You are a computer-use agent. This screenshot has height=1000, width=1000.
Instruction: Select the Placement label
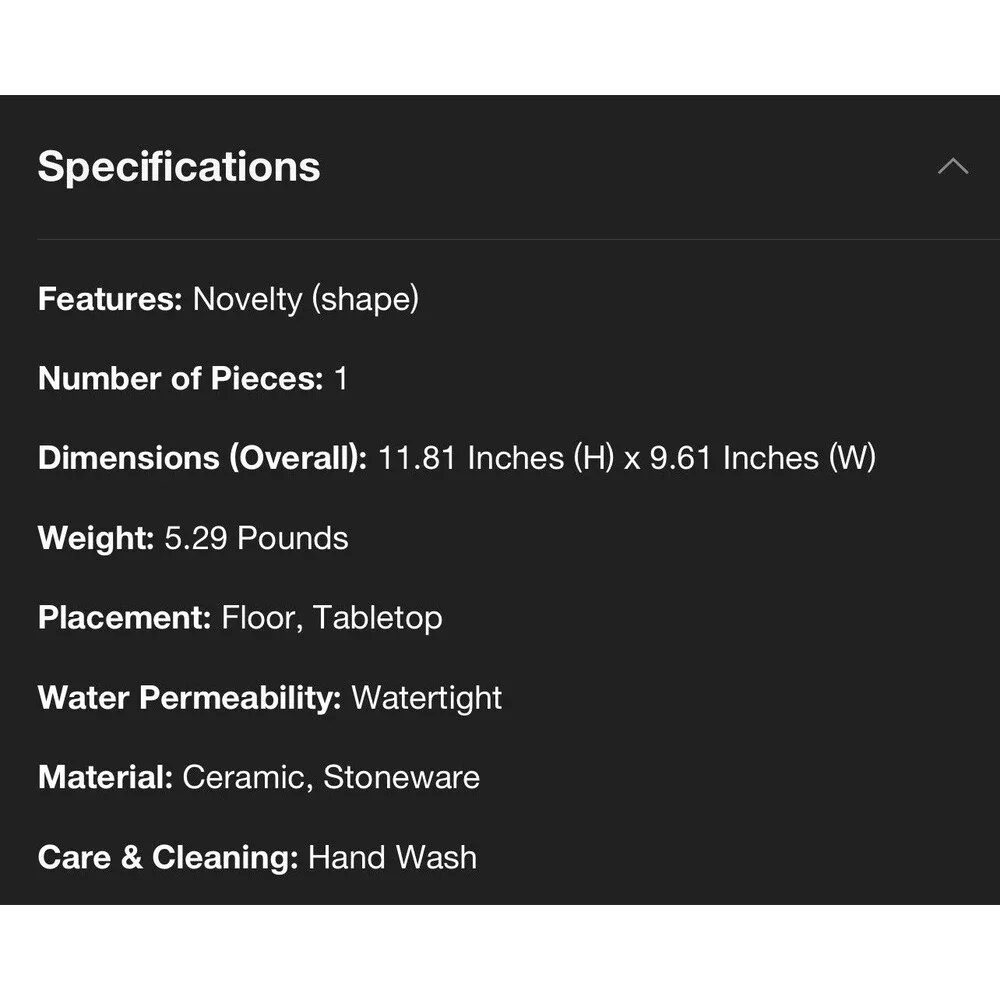coord(125,617)
